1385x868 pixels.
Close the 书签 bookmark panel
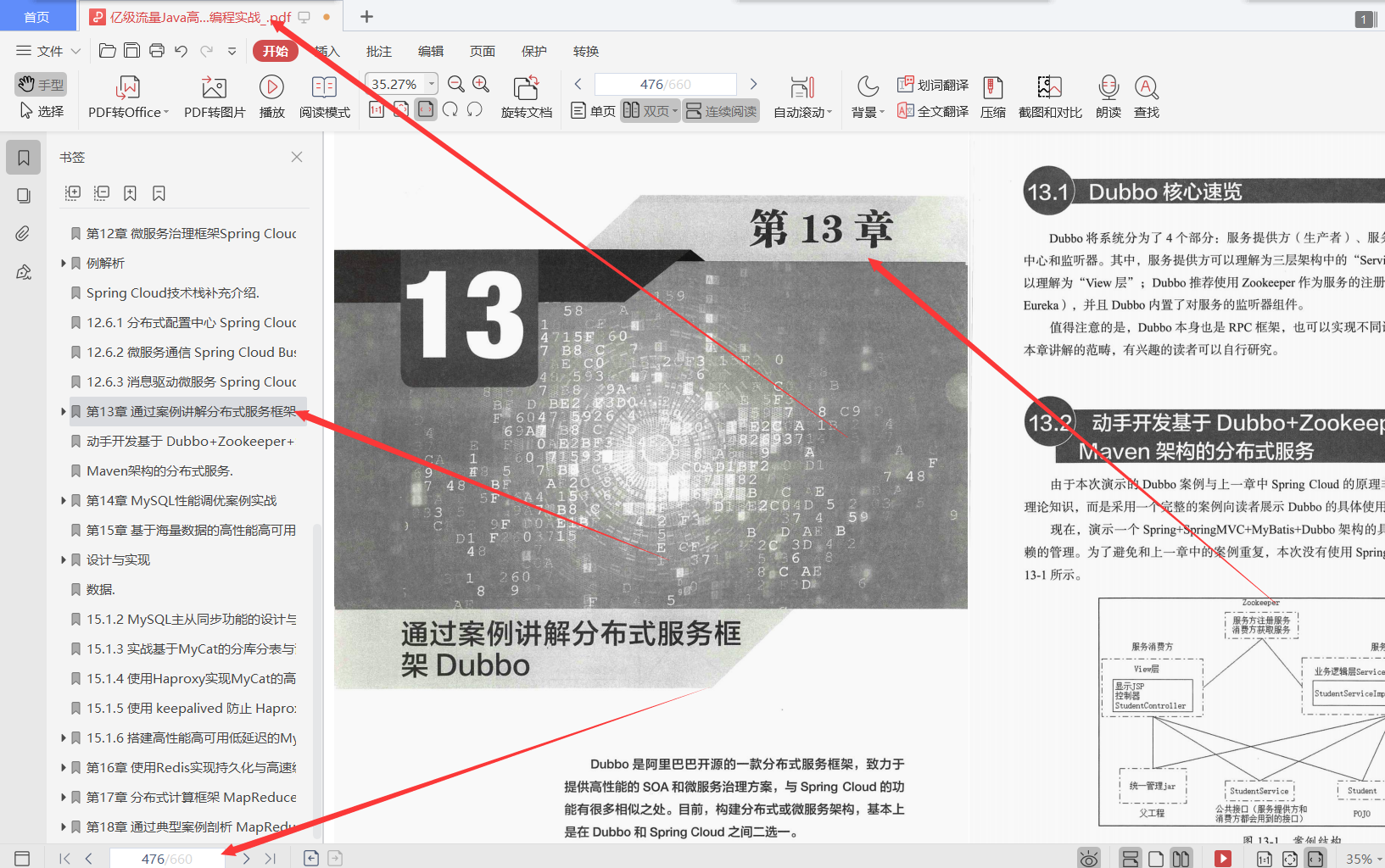[297, 157]
